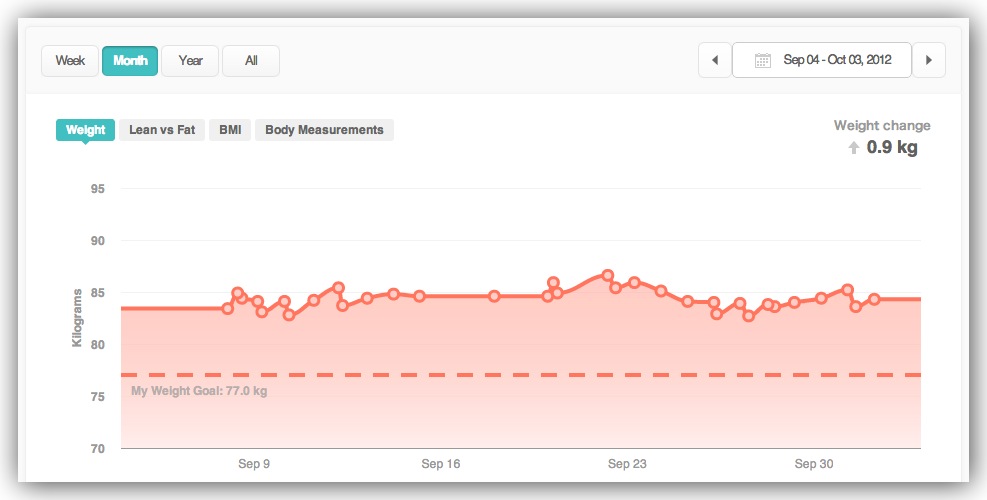
Task: Open Body Measurements tab
Action: [324, 130]
